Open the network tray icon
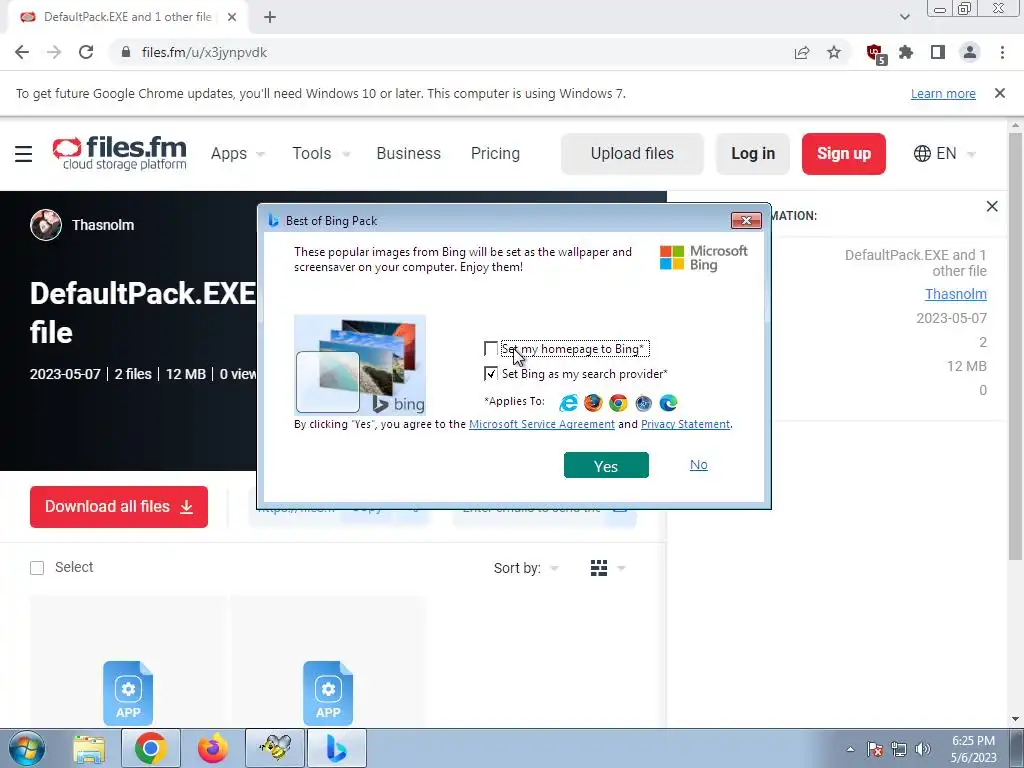Screen dimensions: 1024x768 pos(899,749)
